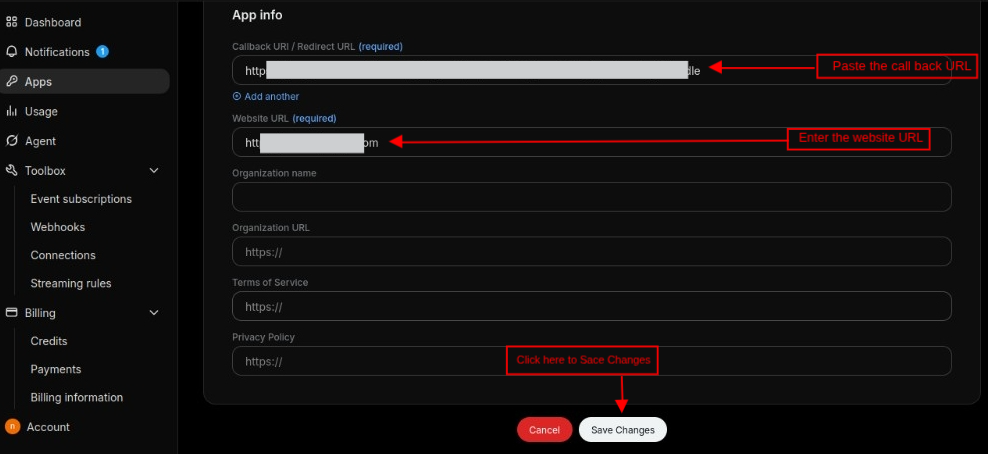Collapse the Toolbox section chevron
The image size is (988, 454).
[154, 171]
